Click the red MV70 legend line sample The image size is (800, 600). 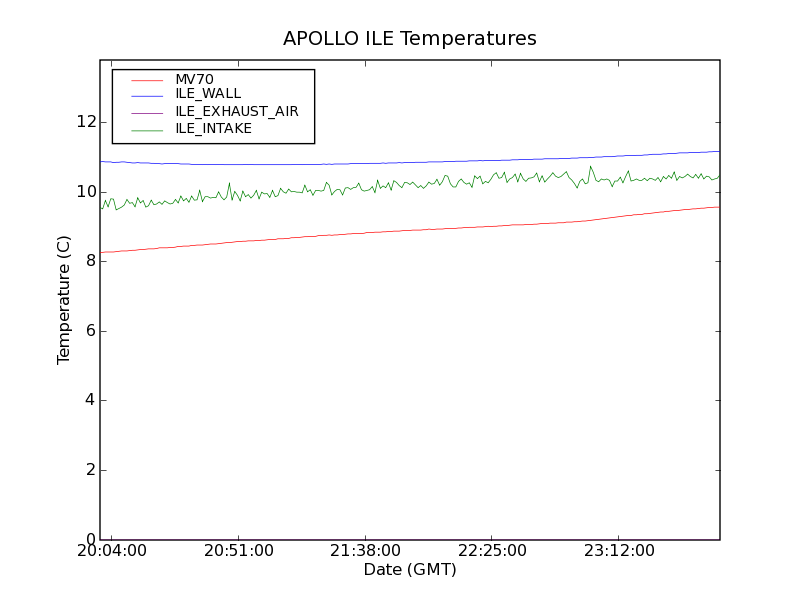147,80
